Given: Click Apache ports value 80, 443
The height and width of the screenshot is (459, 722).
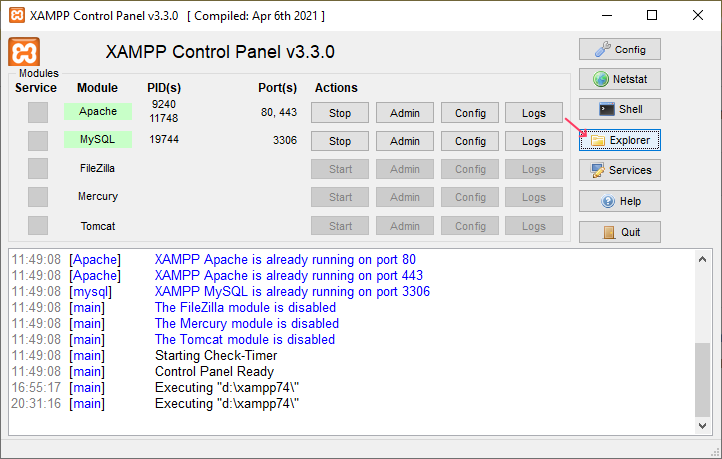Looking at the screenshot, I should pos(279,112).
